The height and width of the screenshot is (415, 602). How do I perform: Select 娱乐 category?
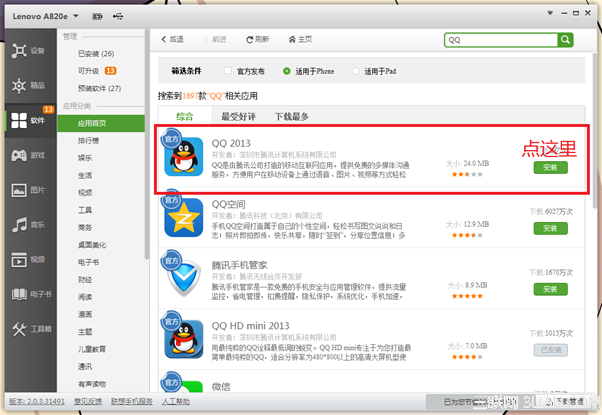85,158
